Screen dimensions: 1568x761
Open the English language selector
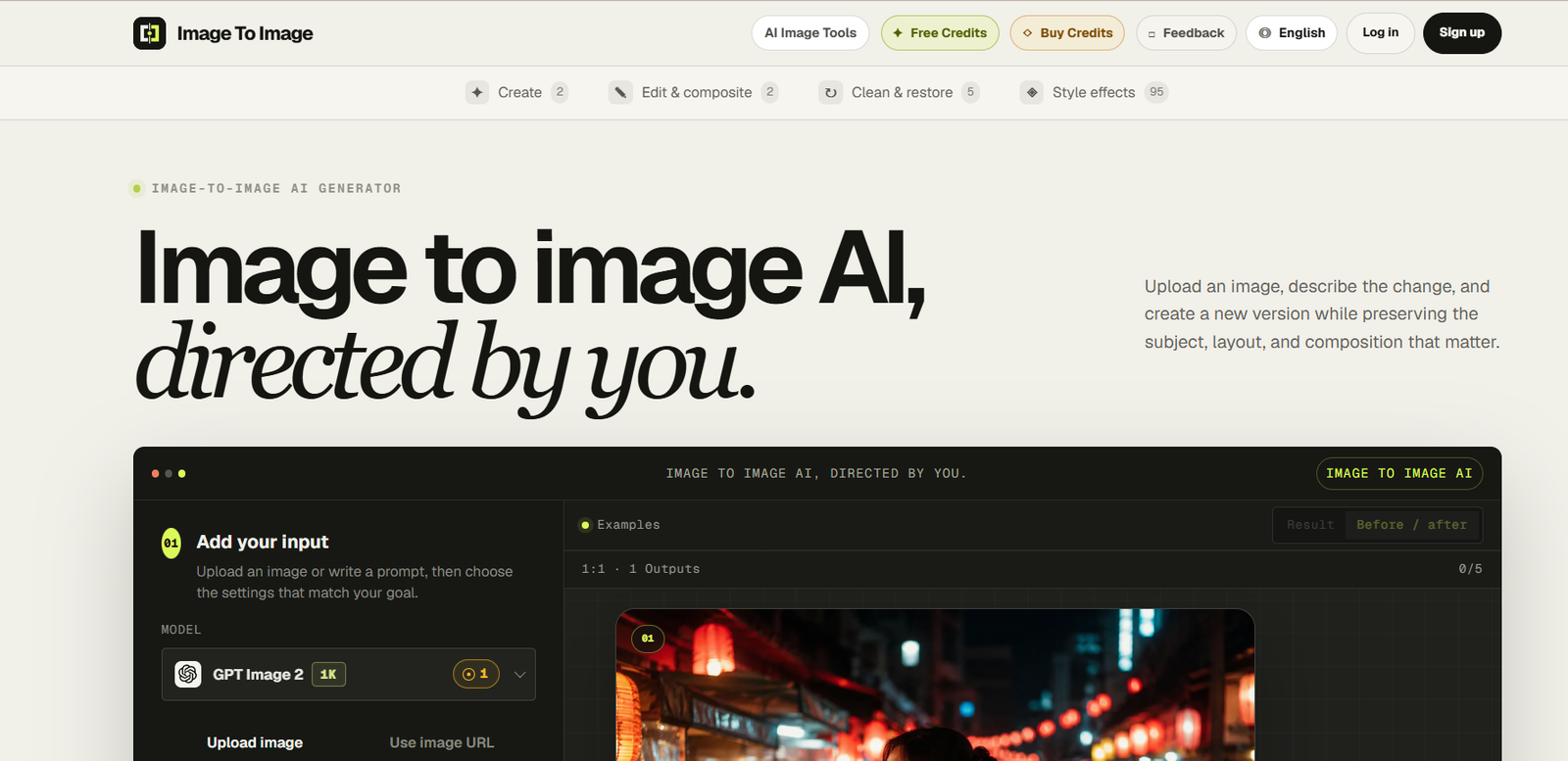1292,33
